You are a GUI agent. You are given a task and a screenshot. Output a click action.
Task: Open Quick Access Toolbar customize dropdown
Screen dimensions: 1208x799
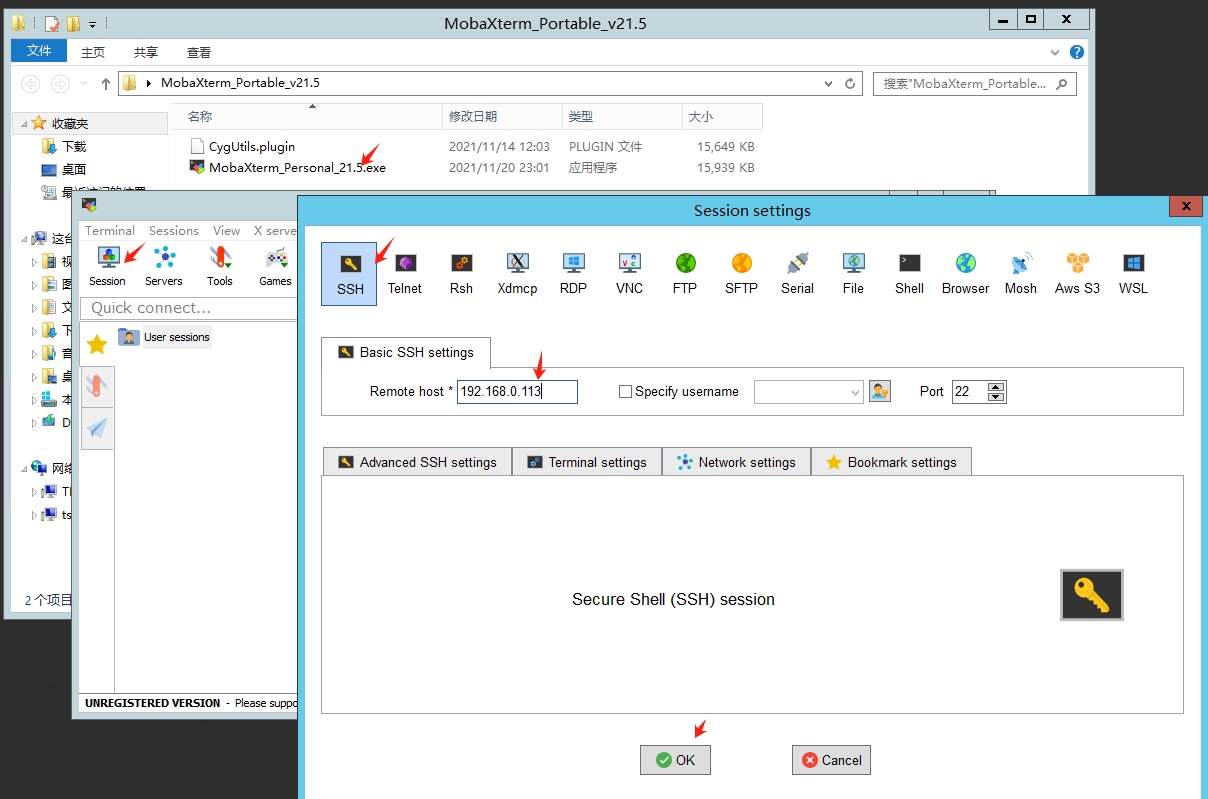point(93,23)
